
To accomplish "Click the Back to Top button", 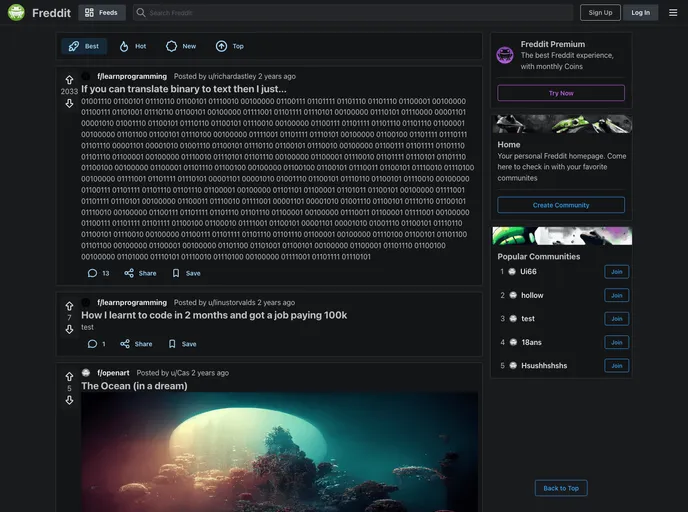I will point(561,488).
